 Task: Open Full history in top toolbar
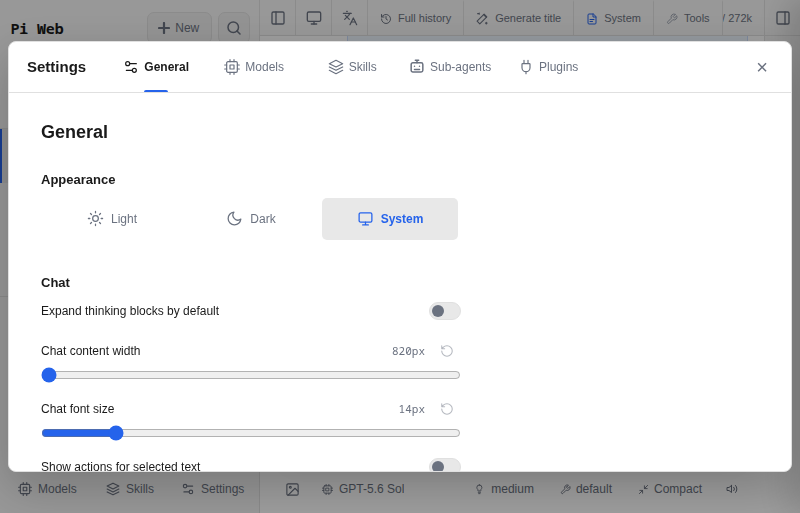pos(416,18)
